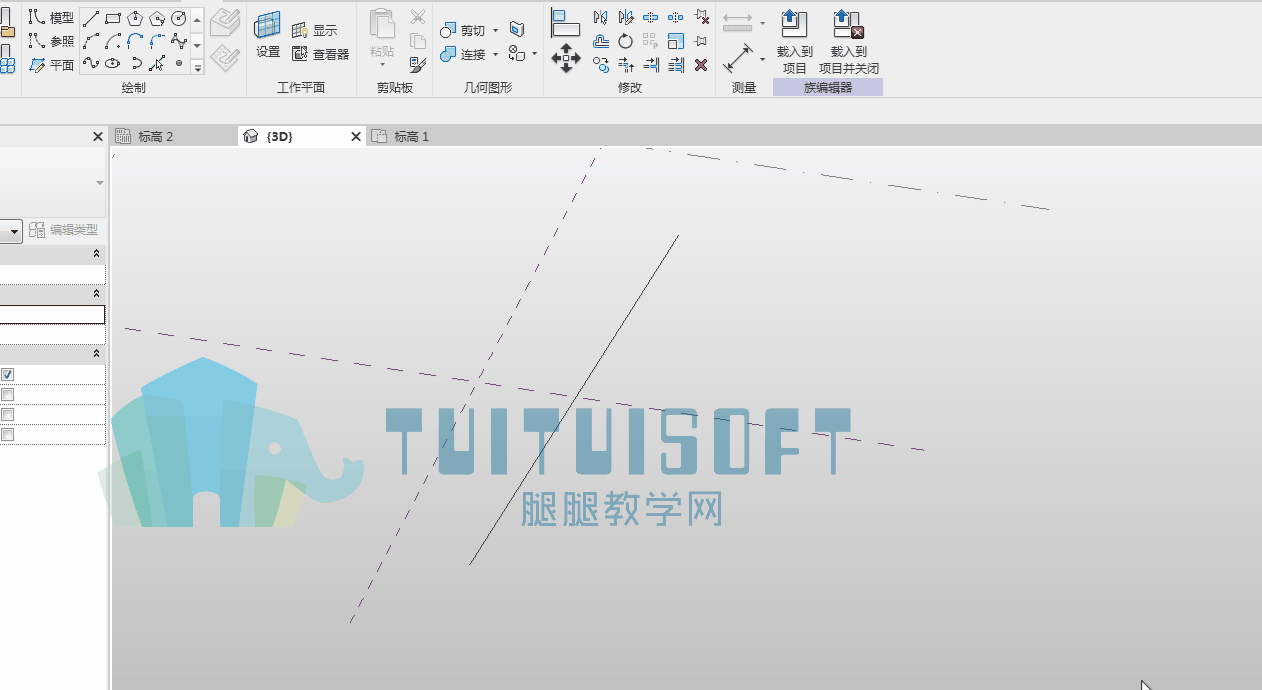Click the Split Element tool
Screen dimensions: 1262x690
click(651, 17)
